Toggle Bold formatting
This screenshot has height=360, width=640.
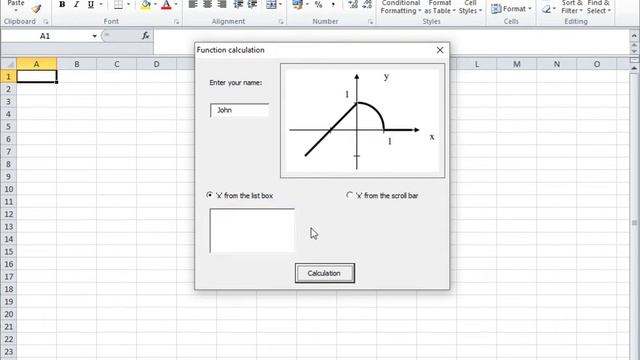tap(62, 4)
